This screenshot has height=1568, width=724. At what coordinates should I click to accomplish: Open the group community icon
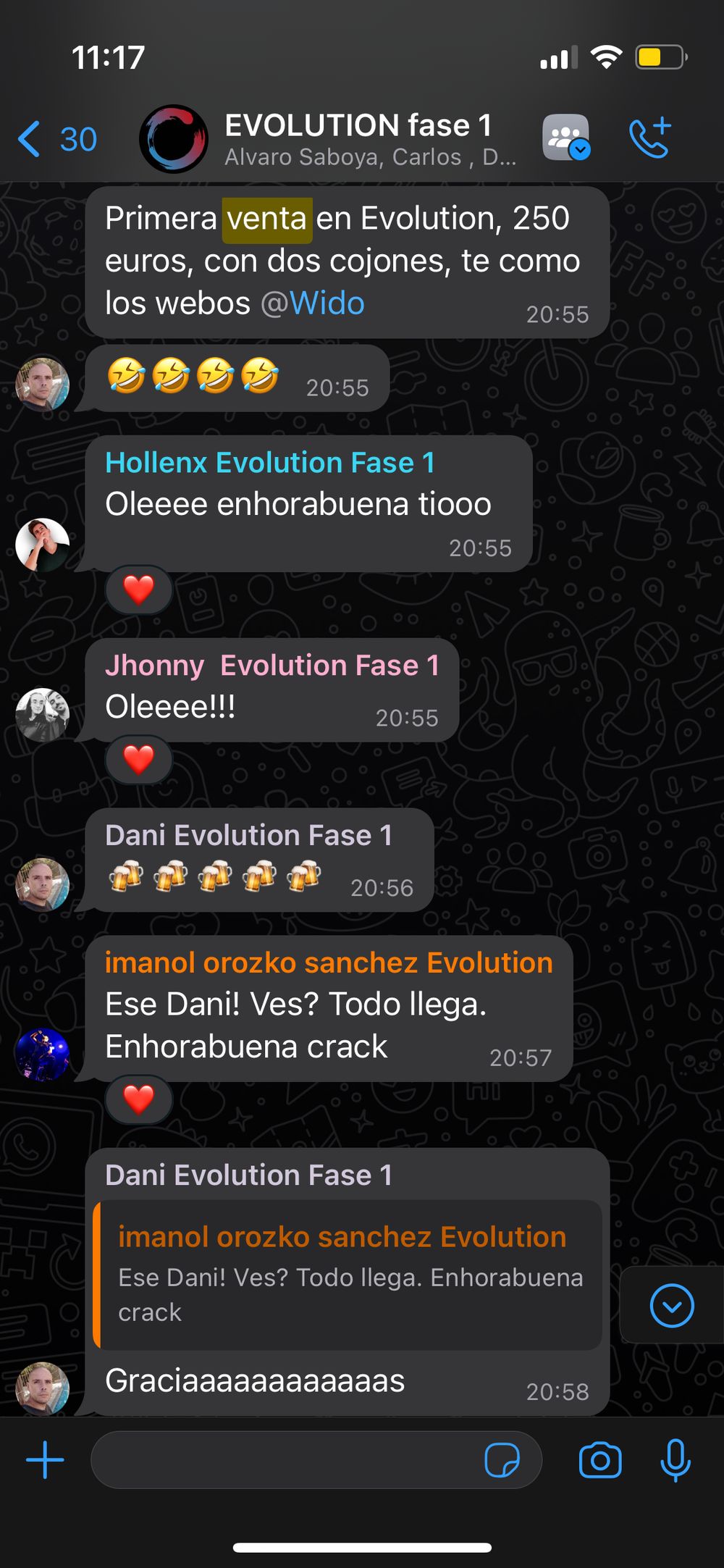tap(566, 138)
